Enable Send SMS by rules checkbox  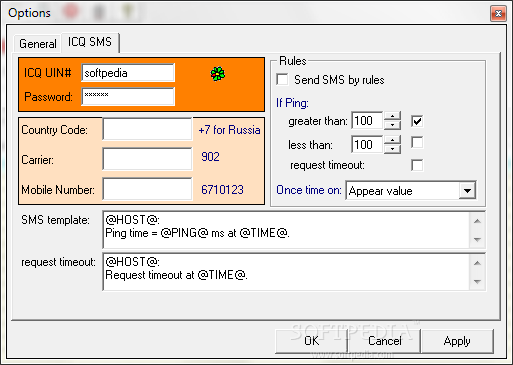pos(282,80)
